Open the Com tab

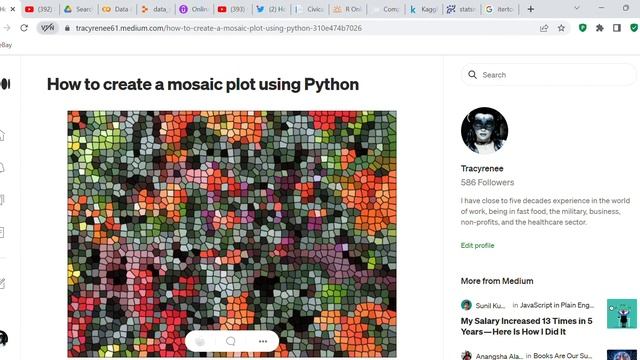[386, 9]
